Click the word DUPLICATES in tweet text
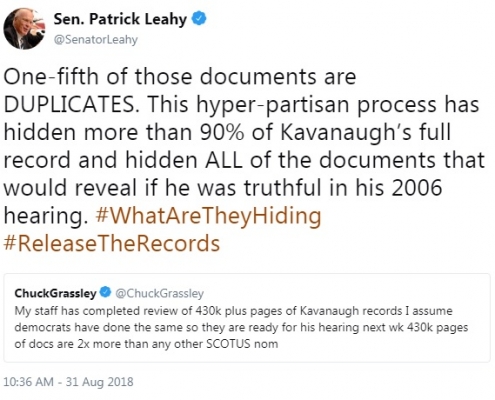The width and height of the screenshot is (495, 400). [71, 104]
